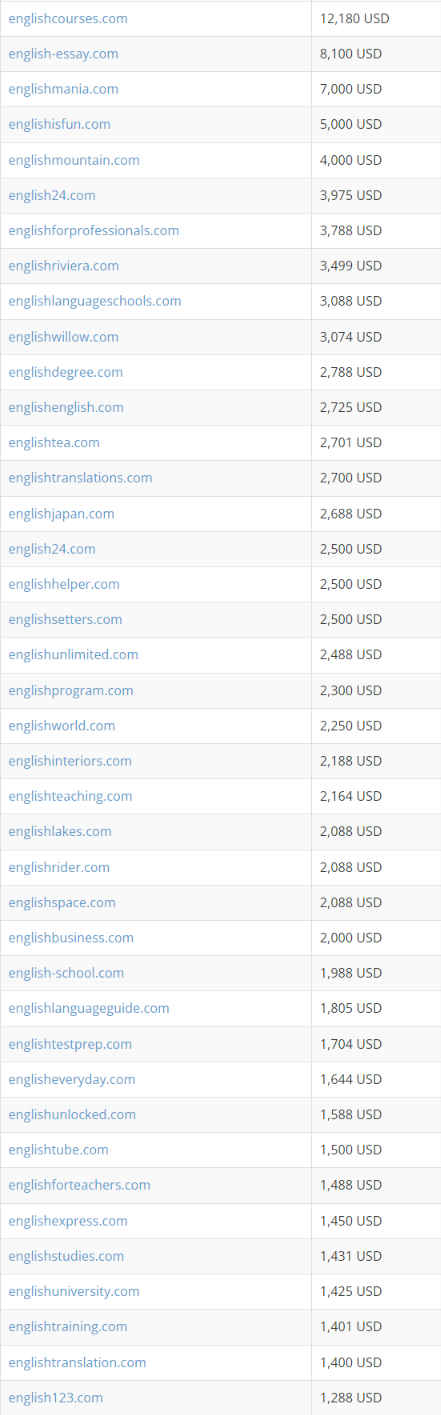Open englishlanguageschools.com link
The height and width of the screenshot is (1415, 441).
click(95, 301)
